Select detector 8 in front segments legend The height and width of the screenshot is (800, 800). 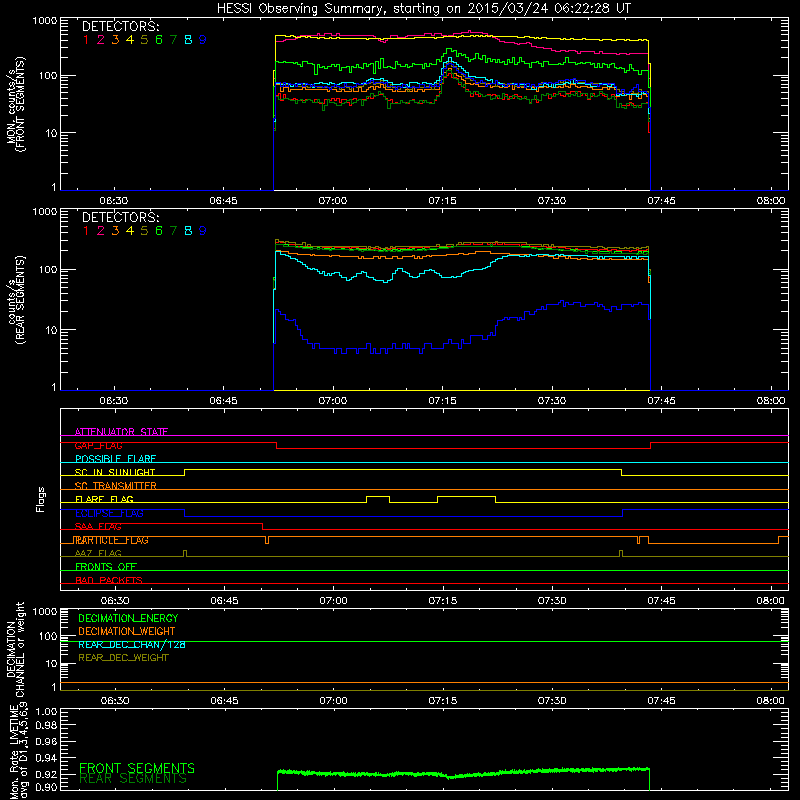pos(188,40)
